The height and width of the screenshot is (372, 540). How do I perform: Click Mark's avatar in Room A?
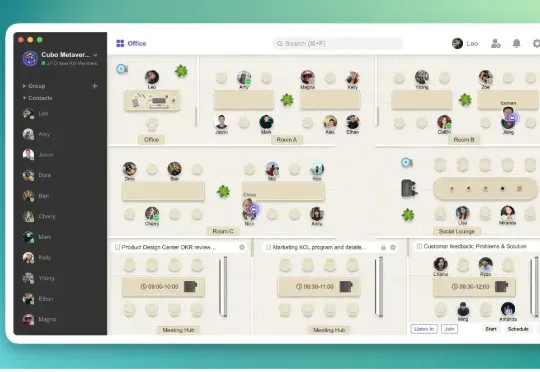click(x=266, y=122)
